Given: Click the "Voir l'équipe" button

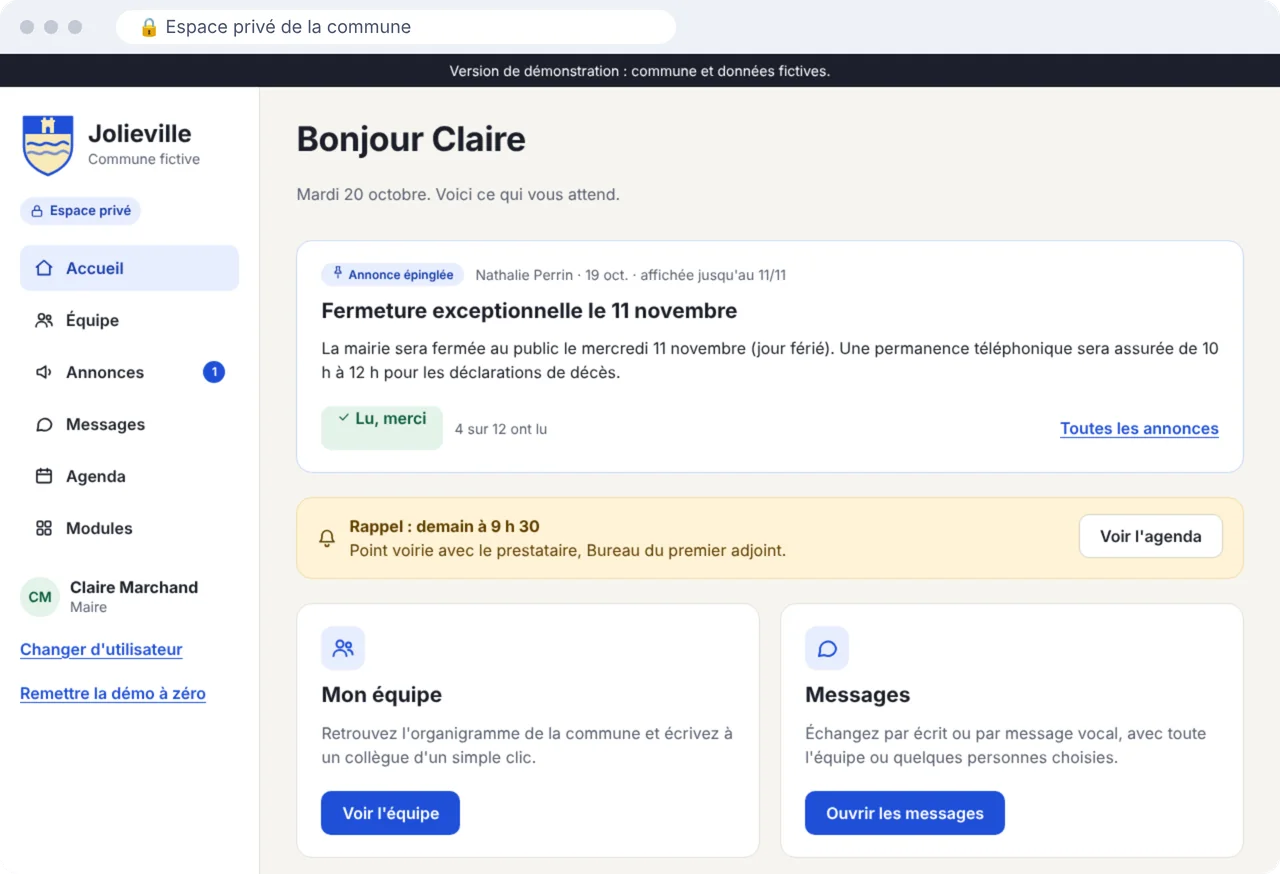Looking at the screenshot, I should (x=390, y=813).
